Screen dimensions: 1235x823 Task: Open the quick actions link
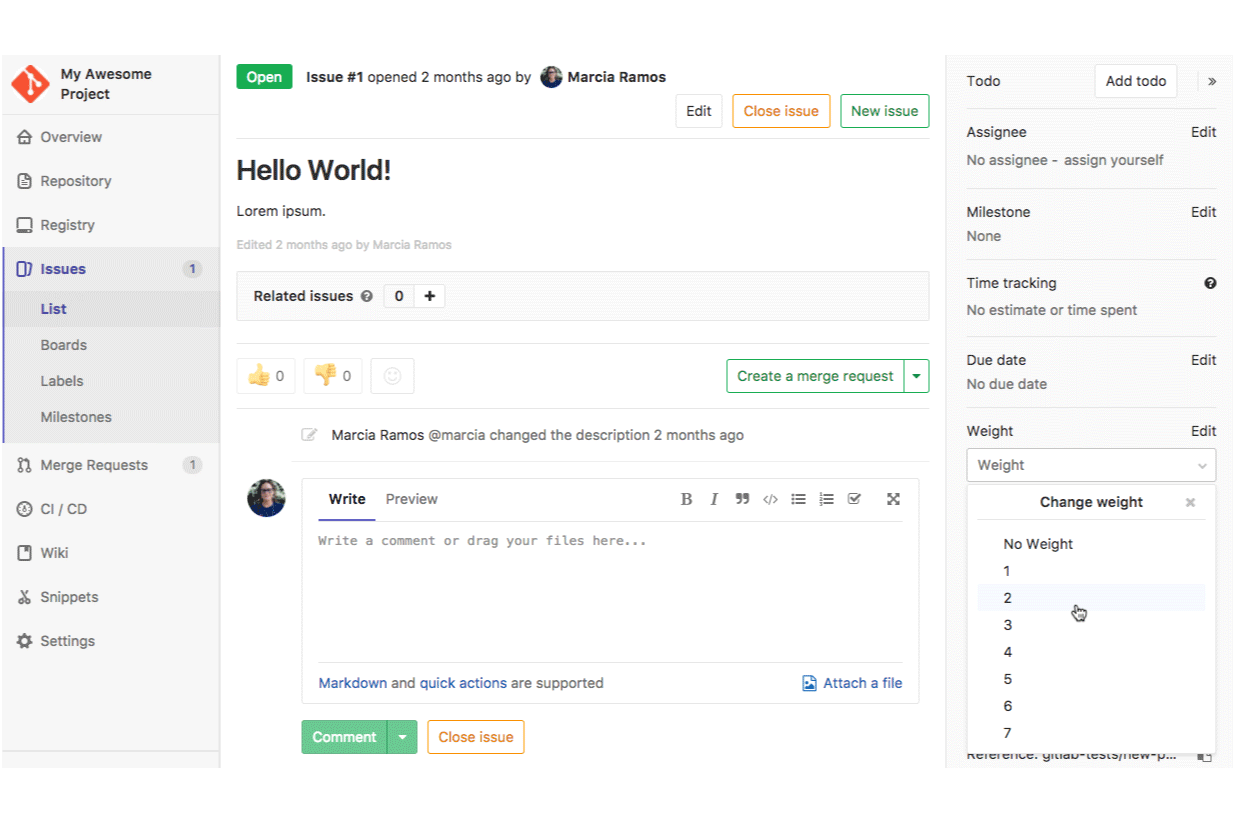click(463, 683)
